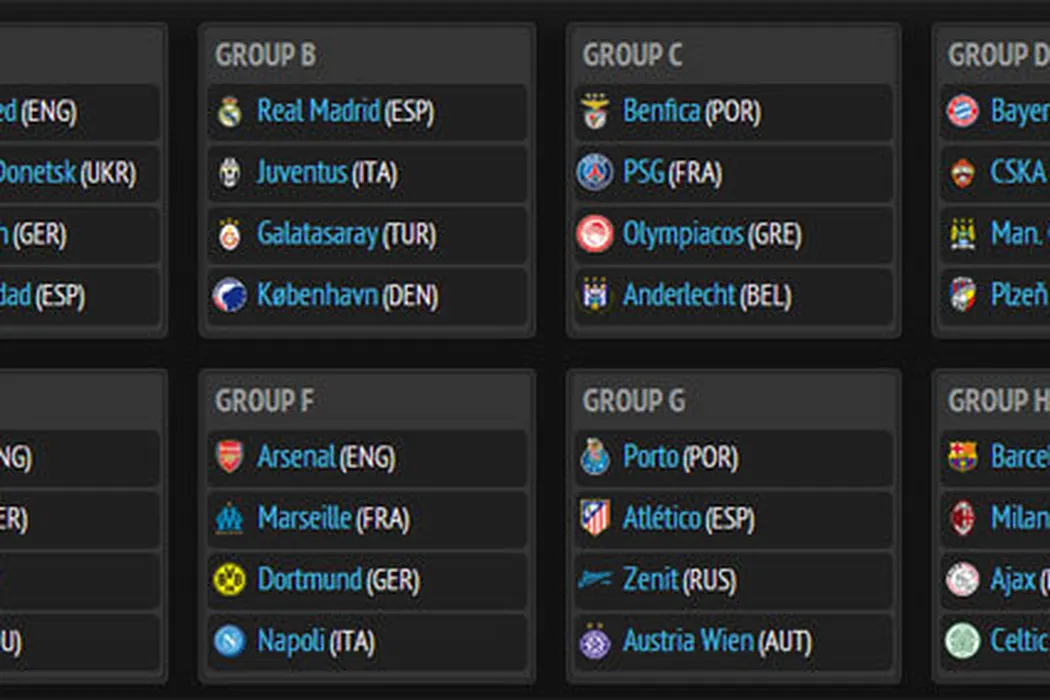Click the Galatasaray club crest
1050x700 pixels.
pyautogui.click(x=230, y=235)
